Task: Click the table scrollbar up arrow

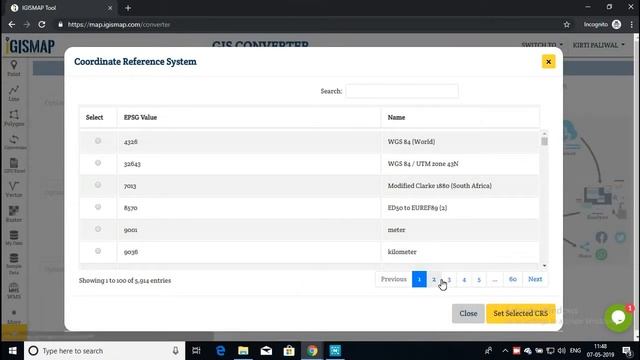Action: [x=544, y=133]
